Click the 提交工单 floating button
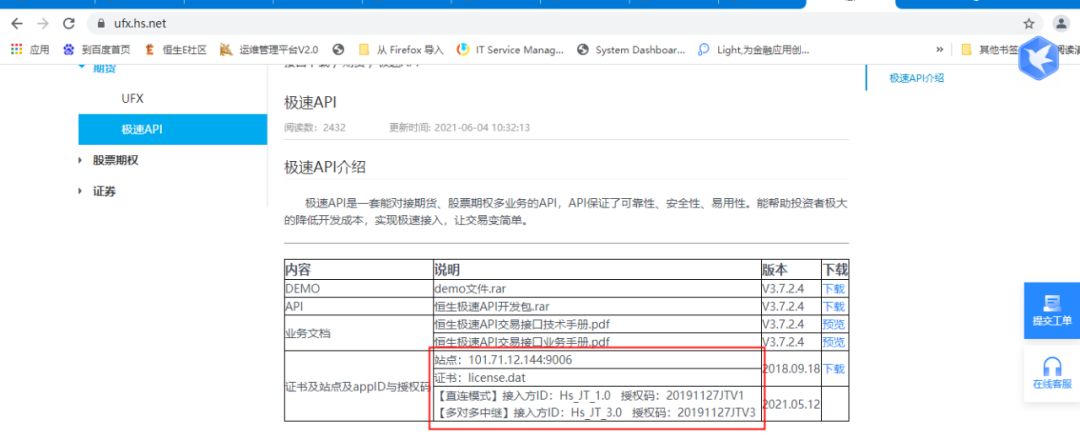This screenshot has height=446, width=1080. [x=1052, y=310]
